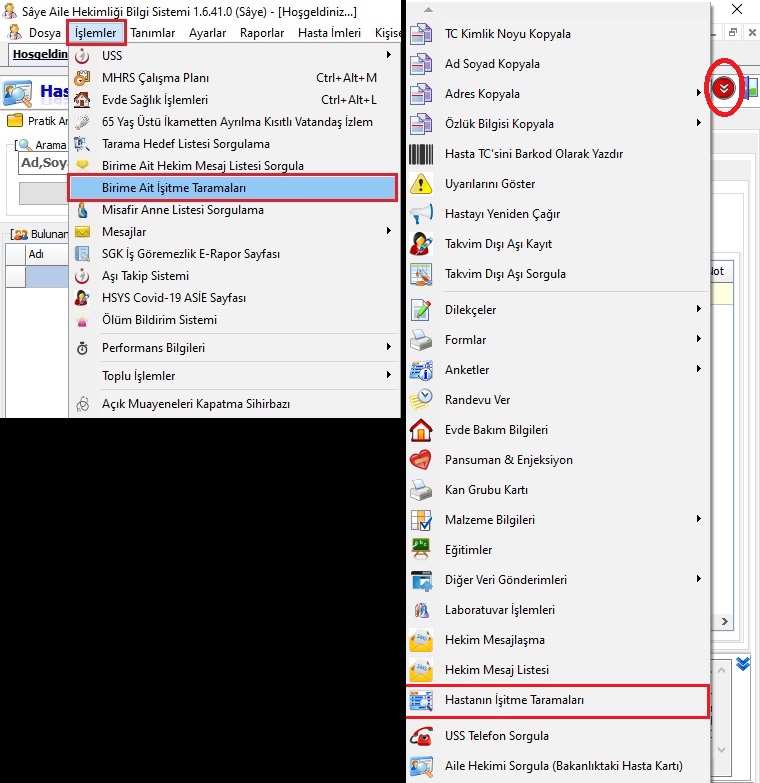Choose Birime Ait Hekim Mesaj Listesi Sorgula
Screen dimensions: 760x783
click(x=233, y=166)
